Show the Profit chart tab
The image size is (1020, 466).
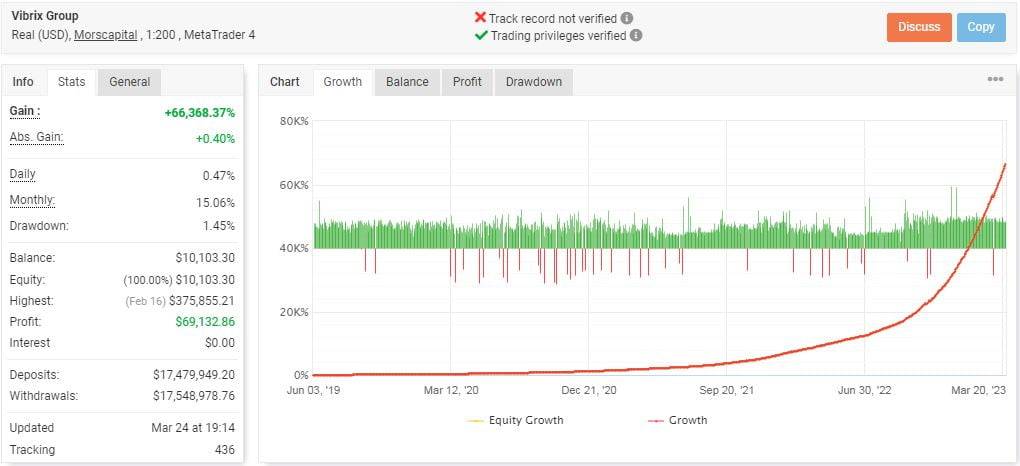coord(467,82)
